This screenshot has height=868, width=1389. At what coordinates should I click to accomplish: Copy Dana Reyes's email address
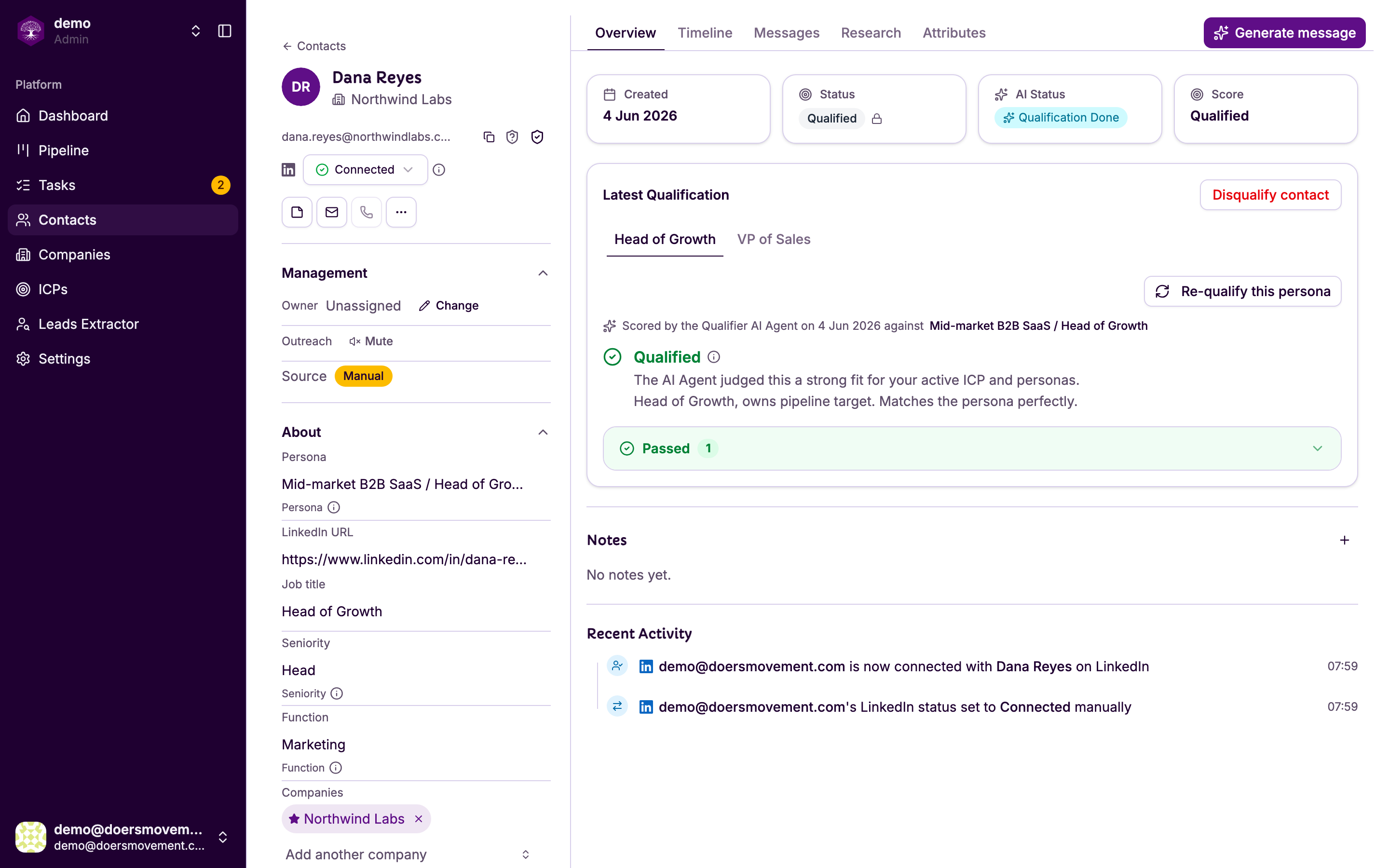point(489,136)
